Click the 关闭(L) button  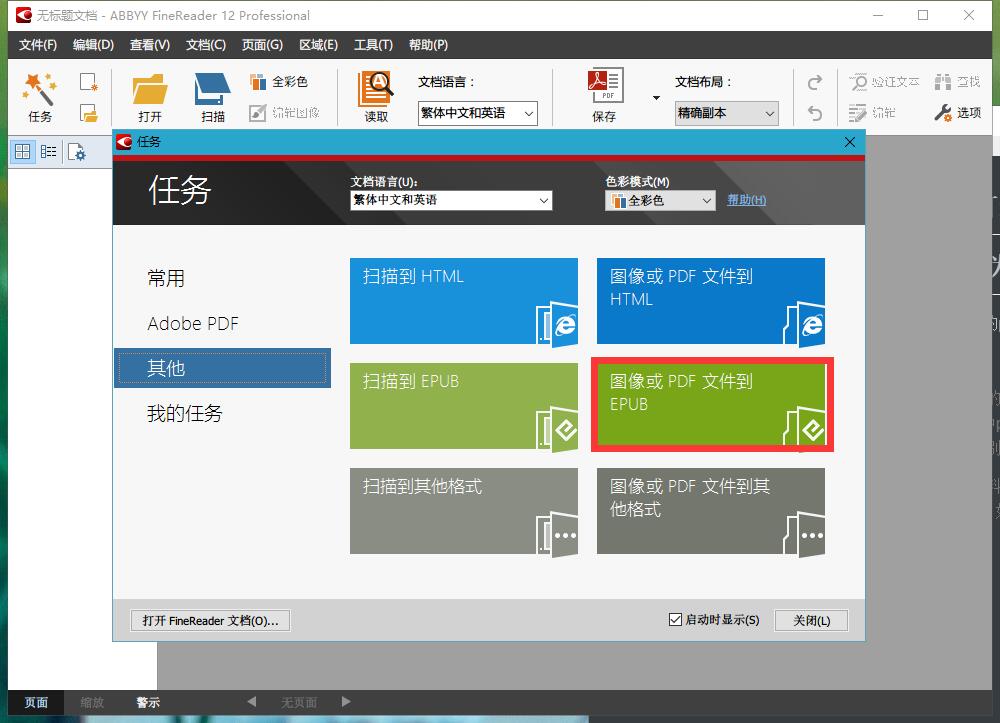[x=811, y=620]
